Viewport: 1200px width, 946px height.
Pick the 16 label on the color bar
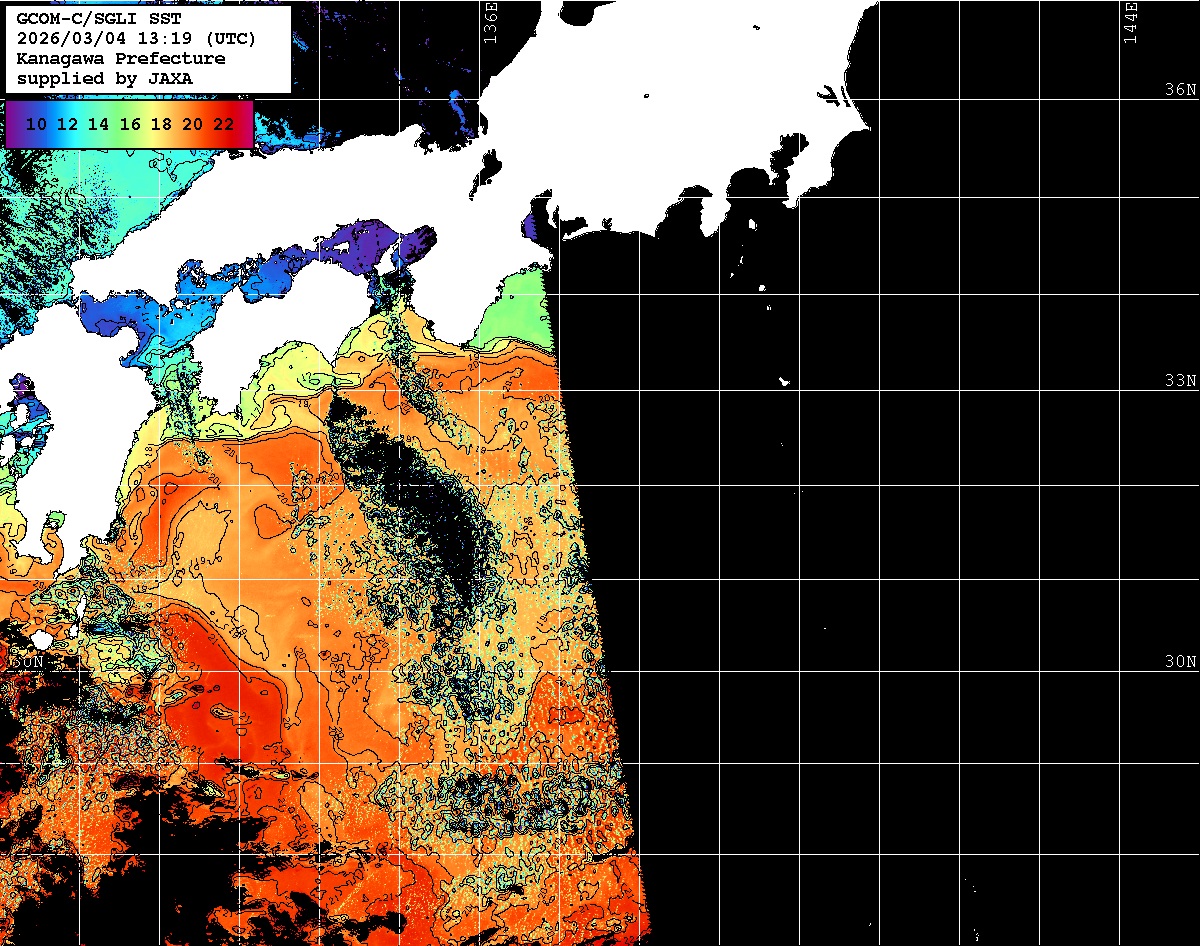pos(130,124)
